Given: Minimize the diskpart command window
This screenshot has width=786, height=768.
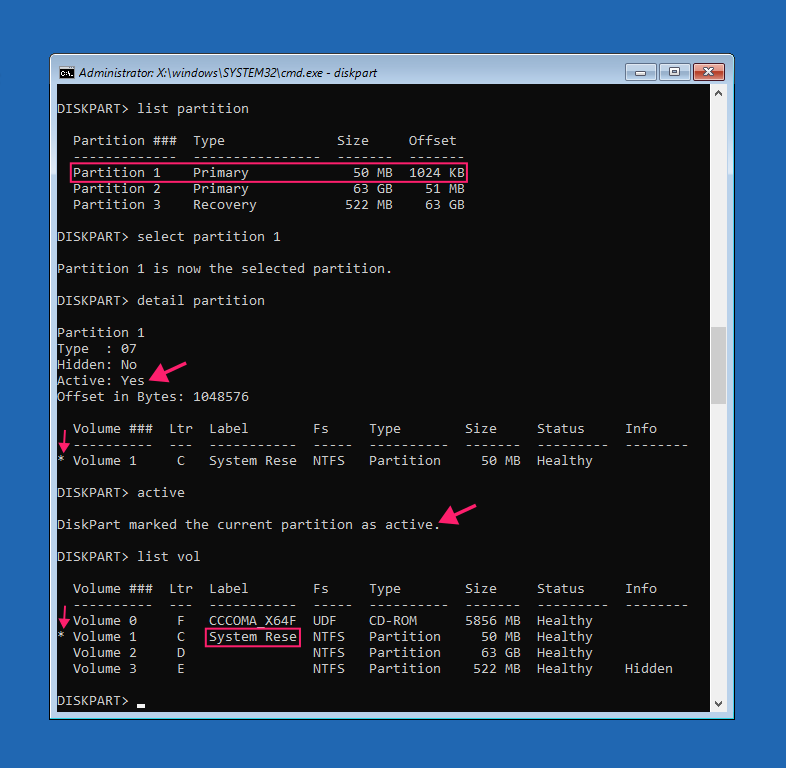Looking at the screenshot, I should coord(641,72).
